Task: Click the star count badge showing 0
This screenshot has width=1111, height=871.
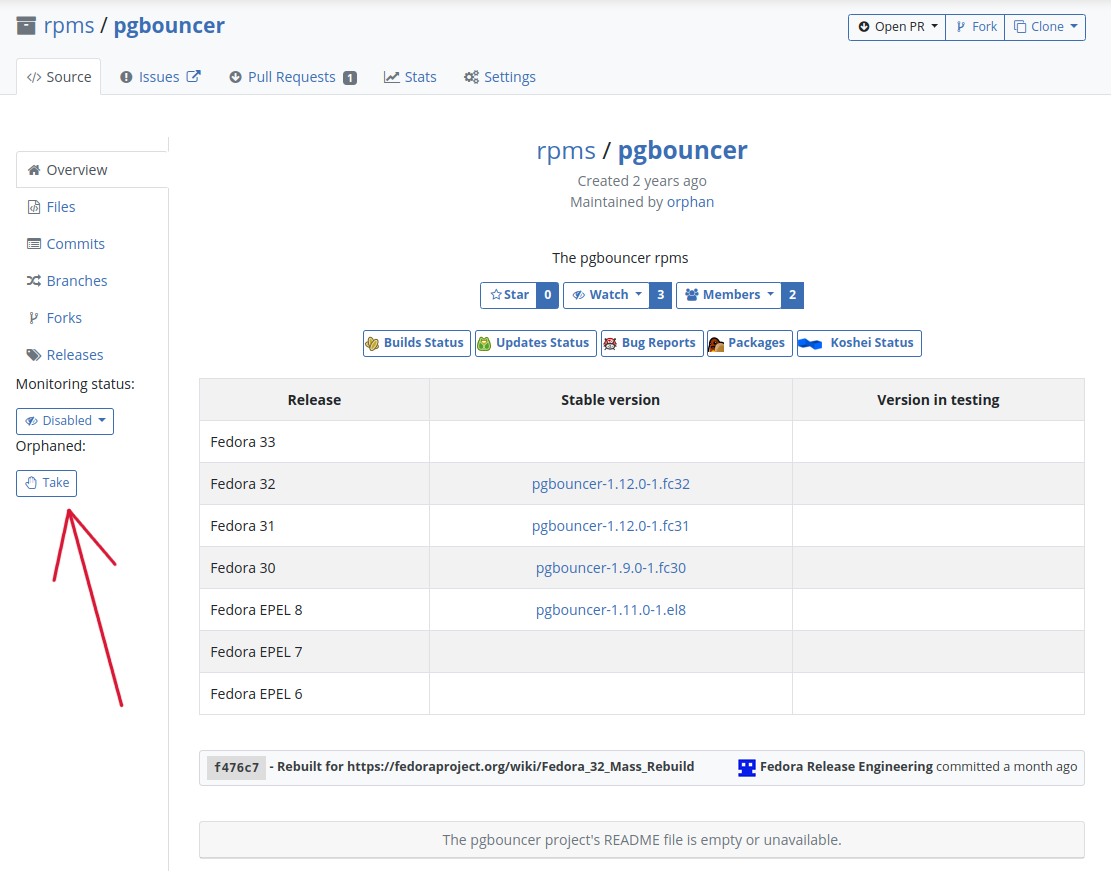Action: tap(548, 295)
